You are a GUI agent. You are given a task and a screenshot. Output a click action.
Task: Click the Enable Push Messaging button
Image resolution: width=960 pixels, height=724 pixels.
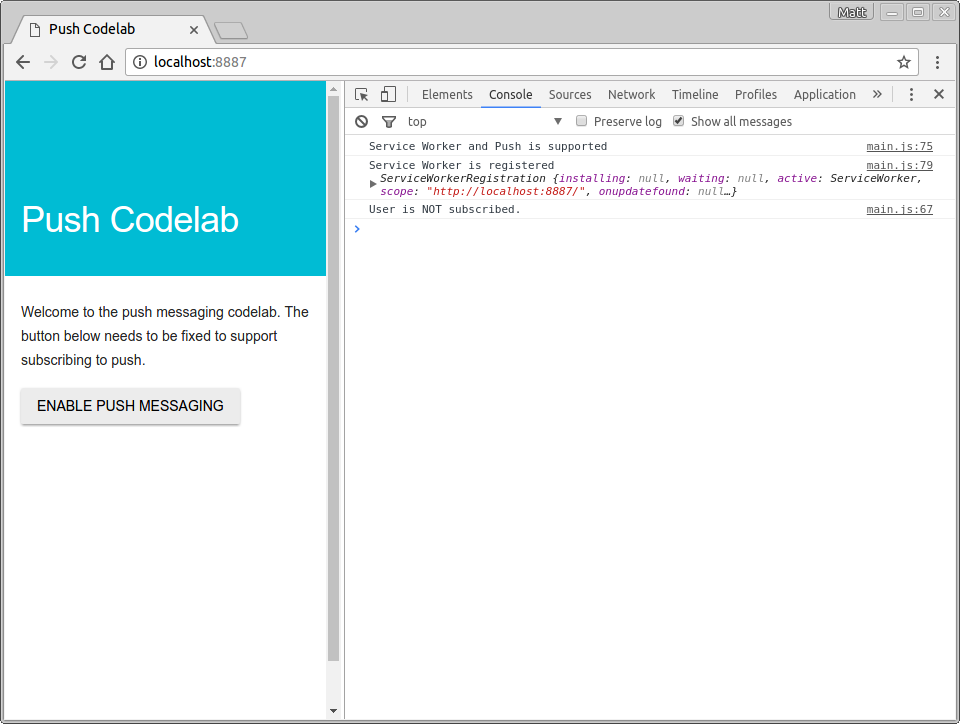(x=130, y=406)
